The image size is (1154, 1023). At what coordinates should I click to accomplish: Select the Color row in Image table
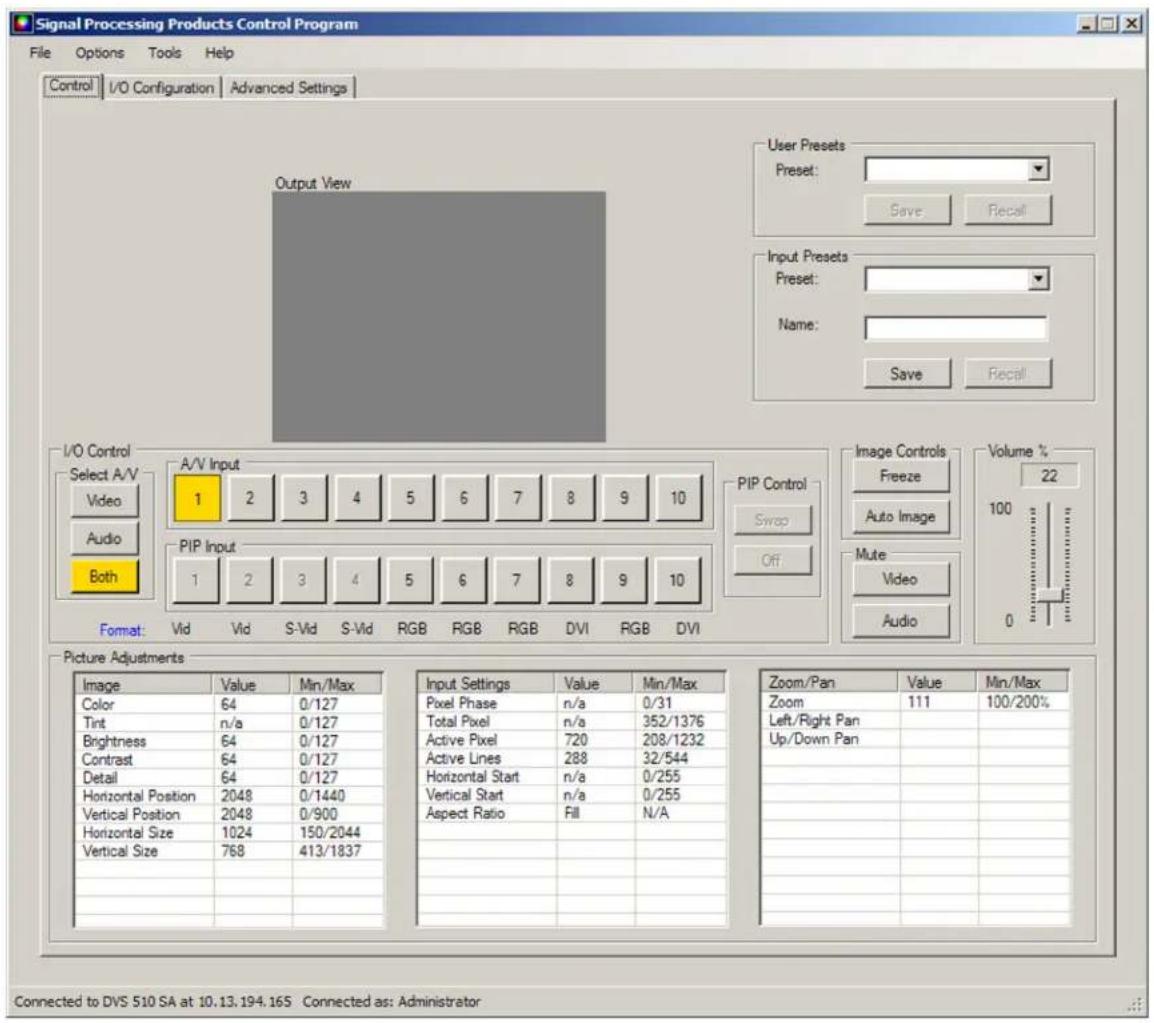coord(228,704)
